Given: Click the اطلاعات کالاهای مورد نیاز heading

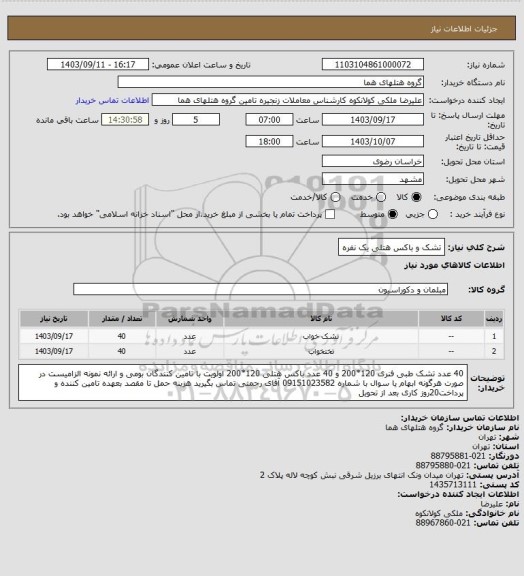Looking at the screenshot, I should (x=454, y=265).
